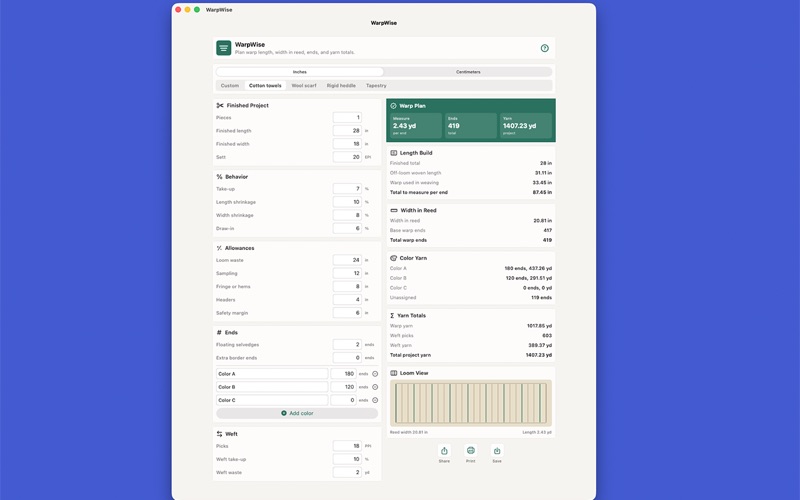Click the Loom View section icon
Screen dimensions: 800x500
393,373
